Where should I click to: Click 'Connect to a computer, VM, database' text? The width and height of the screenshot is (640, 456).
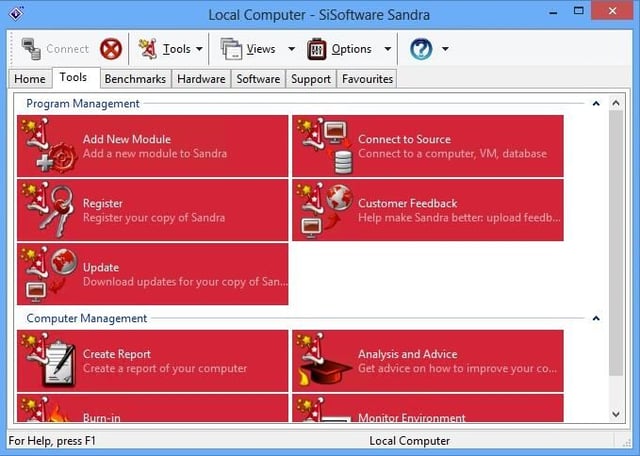pyautogui.click(x=452, y=153)
